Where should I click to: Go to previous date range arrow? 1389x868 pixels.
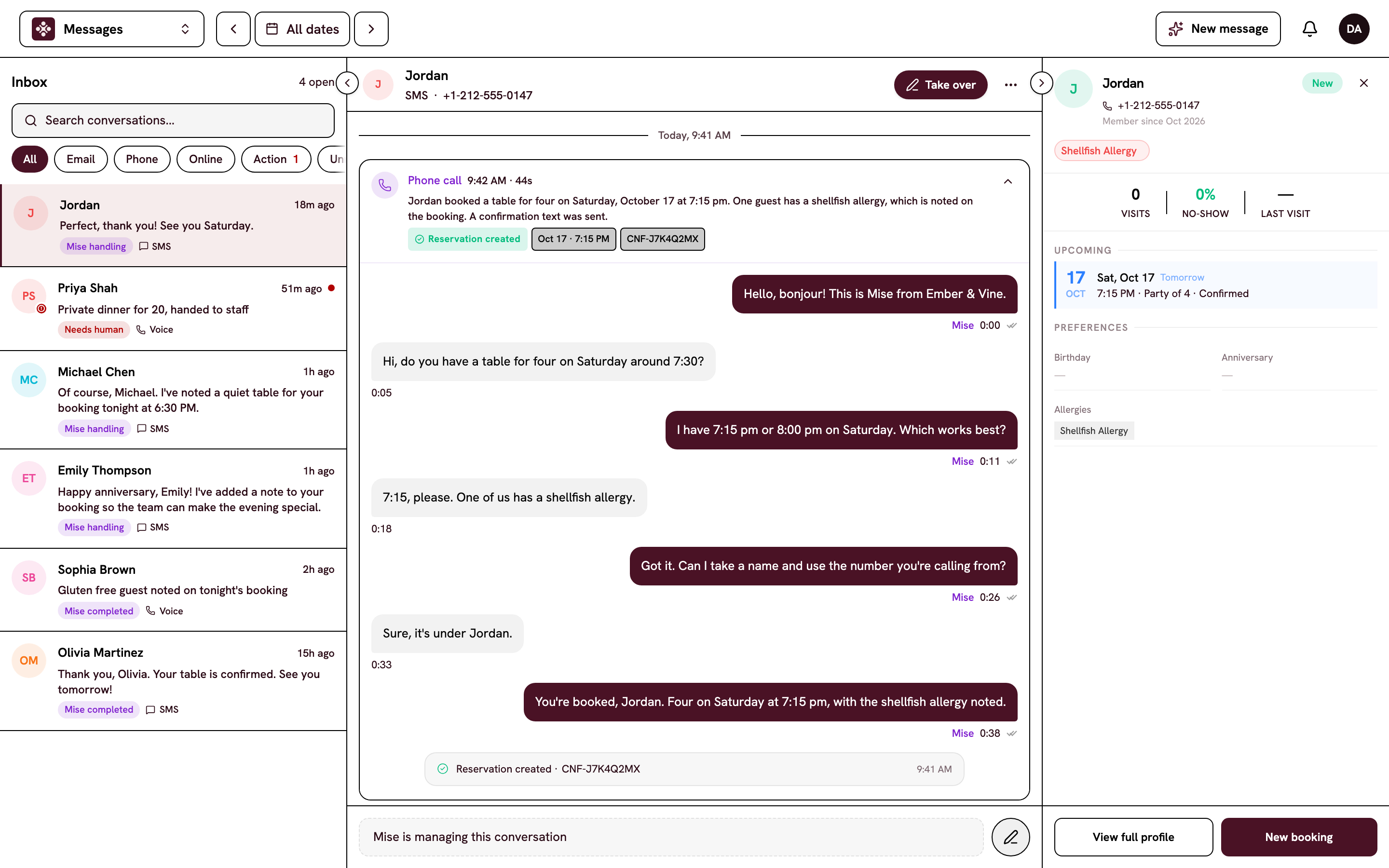[233, 29]
